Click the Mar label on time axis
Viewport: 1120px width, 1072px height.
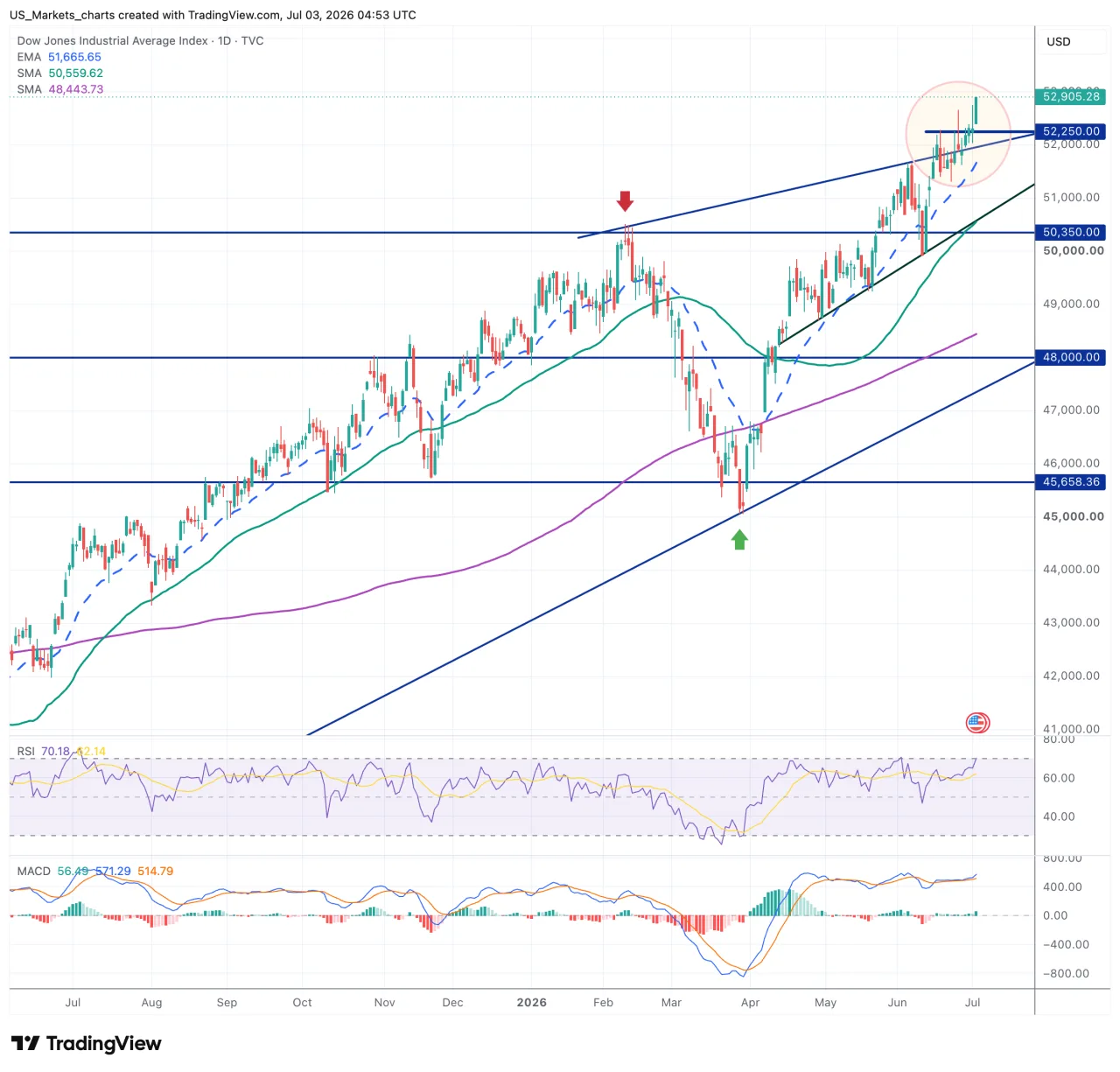point(671,1002)
